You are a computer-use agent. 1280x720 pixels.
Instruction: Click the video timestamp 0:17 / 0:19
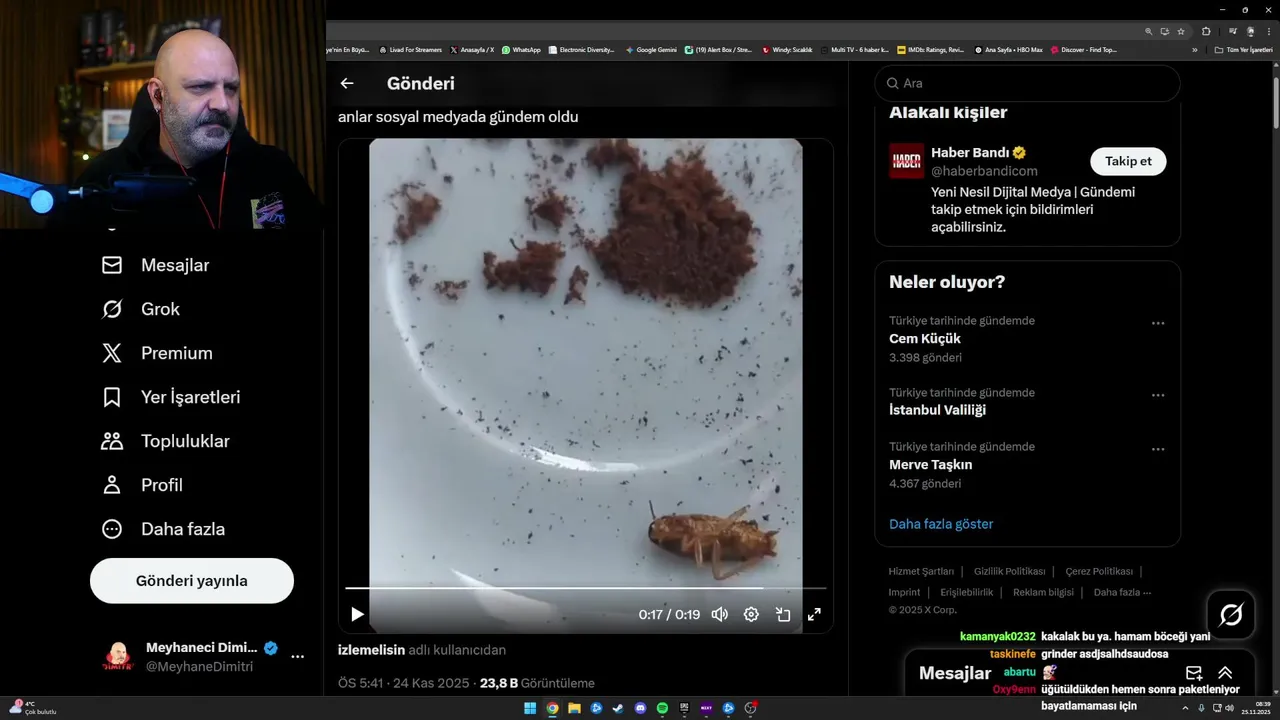(x=669, y=615)
